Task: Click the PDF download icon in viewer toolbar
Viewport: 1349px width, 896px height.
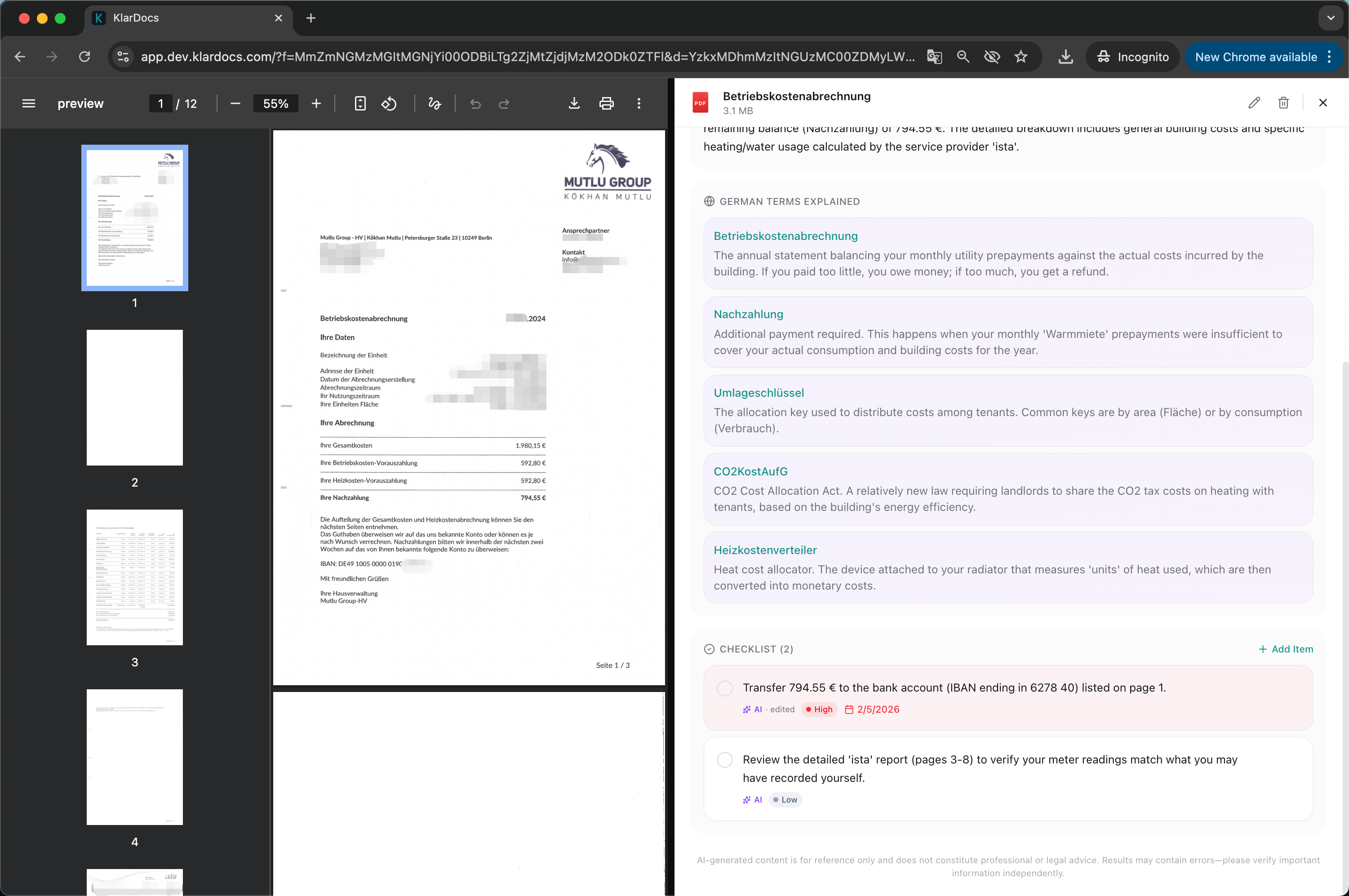Action: click(x=574, y=103)
